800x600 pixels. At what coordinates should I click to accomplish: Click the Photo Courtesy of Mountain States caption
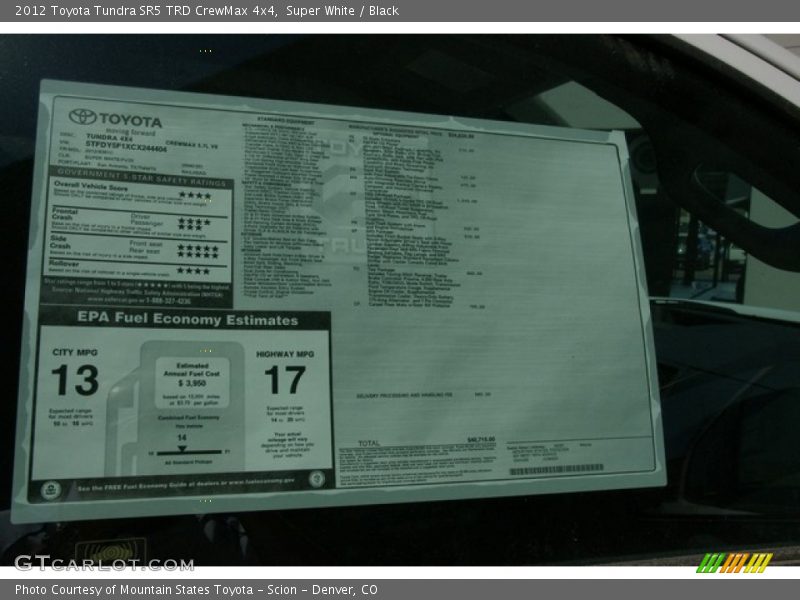click(x=197, y=590)
